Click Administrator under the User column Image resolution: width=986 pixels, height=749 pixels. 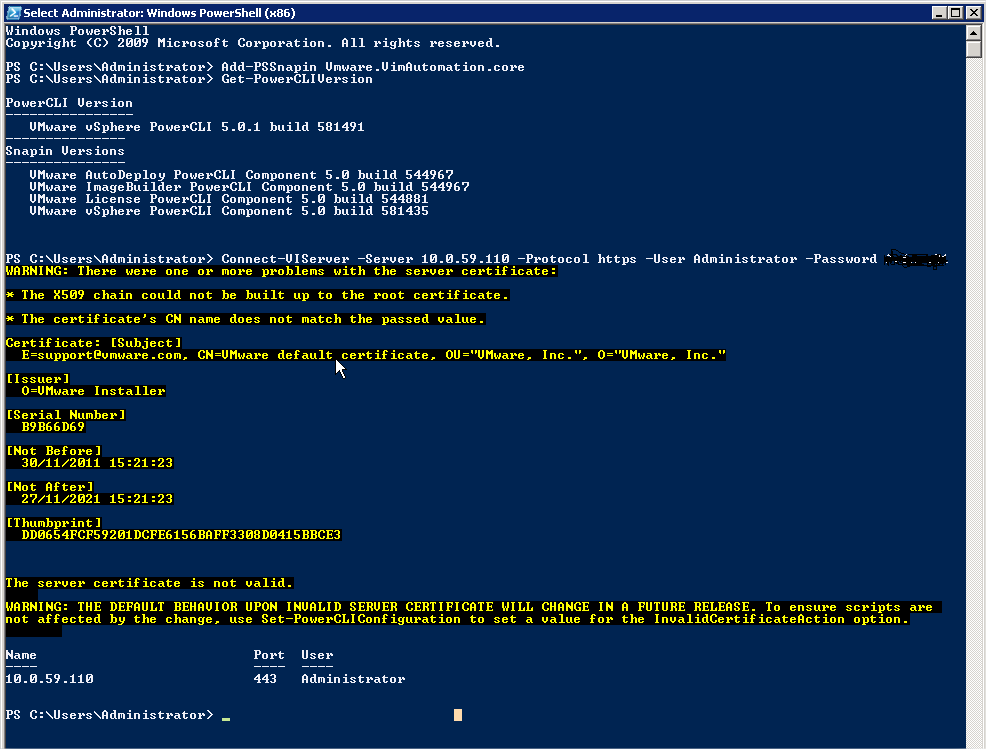coord(353,679)
